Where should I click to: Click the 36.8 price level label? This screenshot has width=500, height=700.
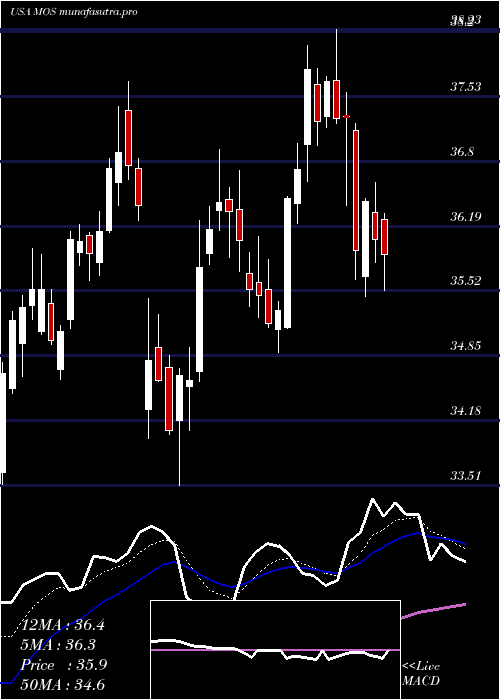[462, 152]
